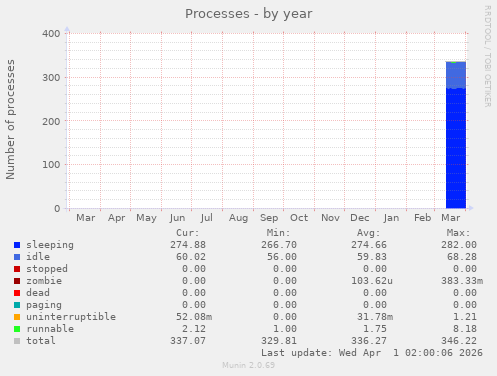Click total current value 337.07

(x=188, y=341)
